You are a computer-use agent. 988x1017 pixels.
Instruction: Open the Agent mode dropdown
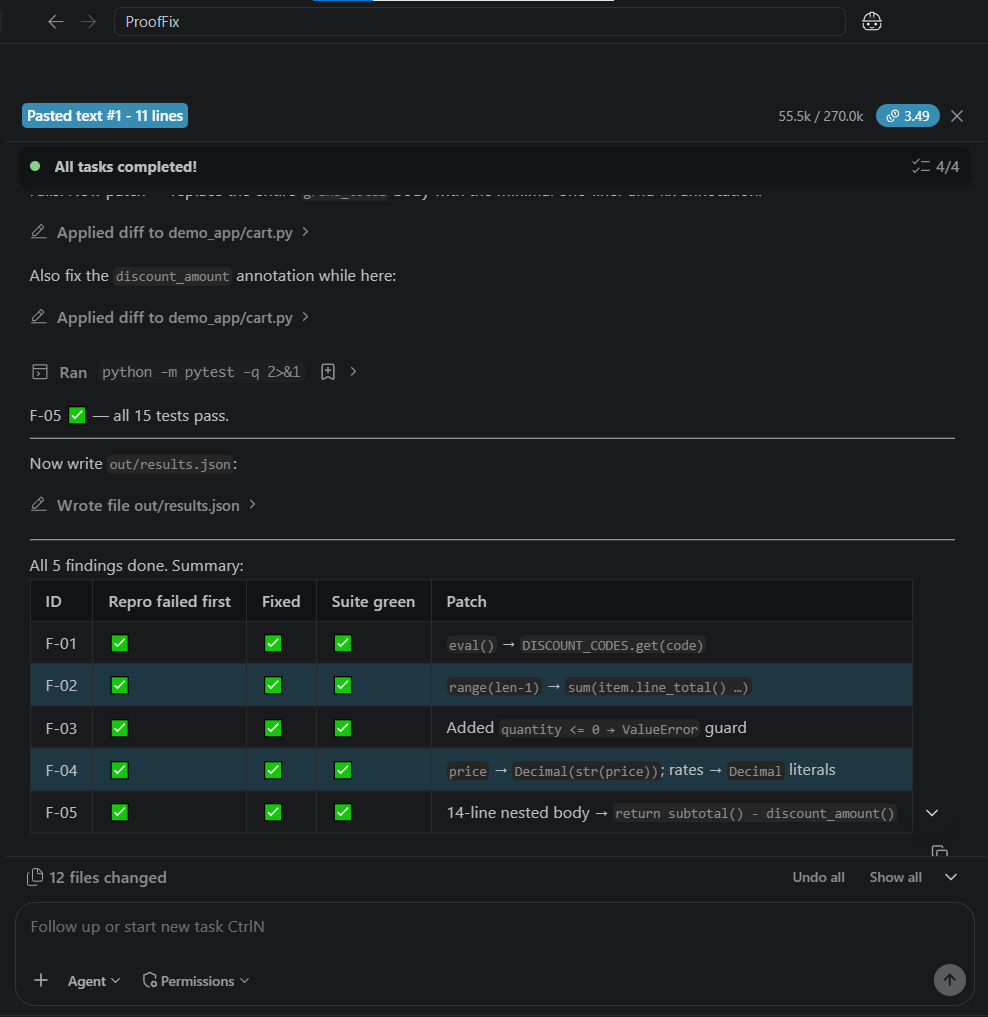click(94, 981)
